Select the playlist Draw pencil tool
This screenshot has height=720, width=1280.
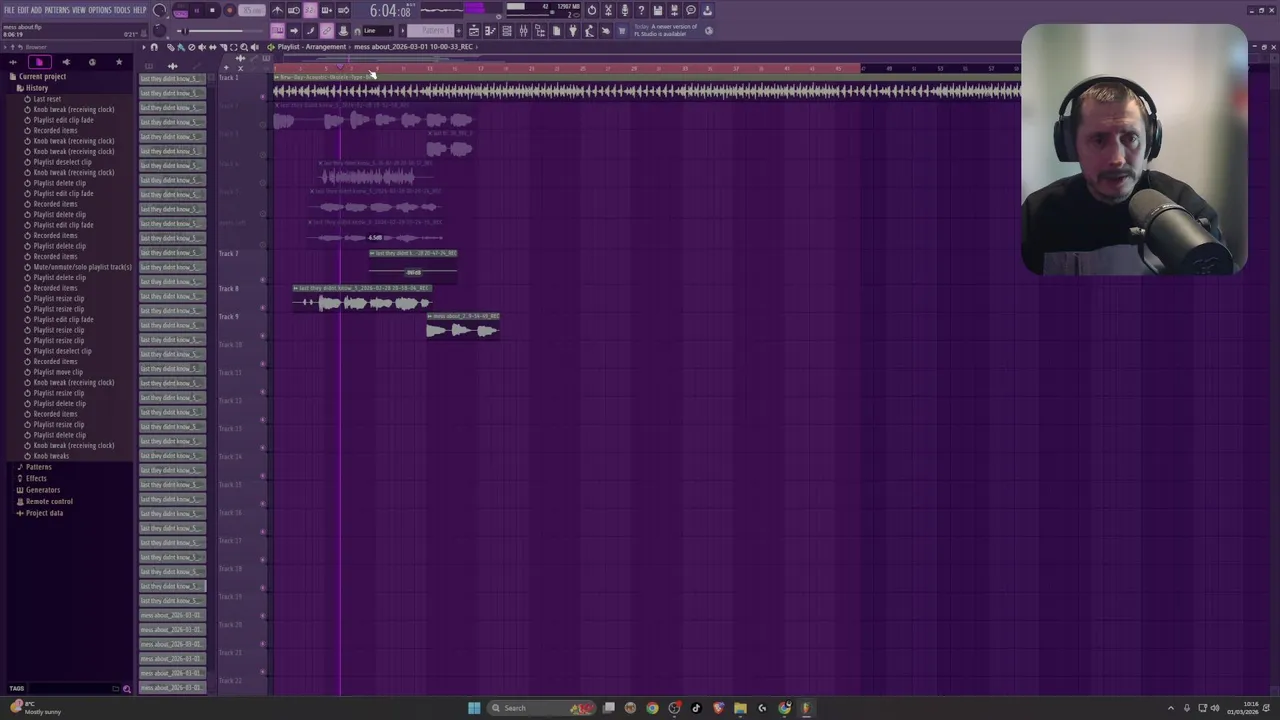pos(171,47)
